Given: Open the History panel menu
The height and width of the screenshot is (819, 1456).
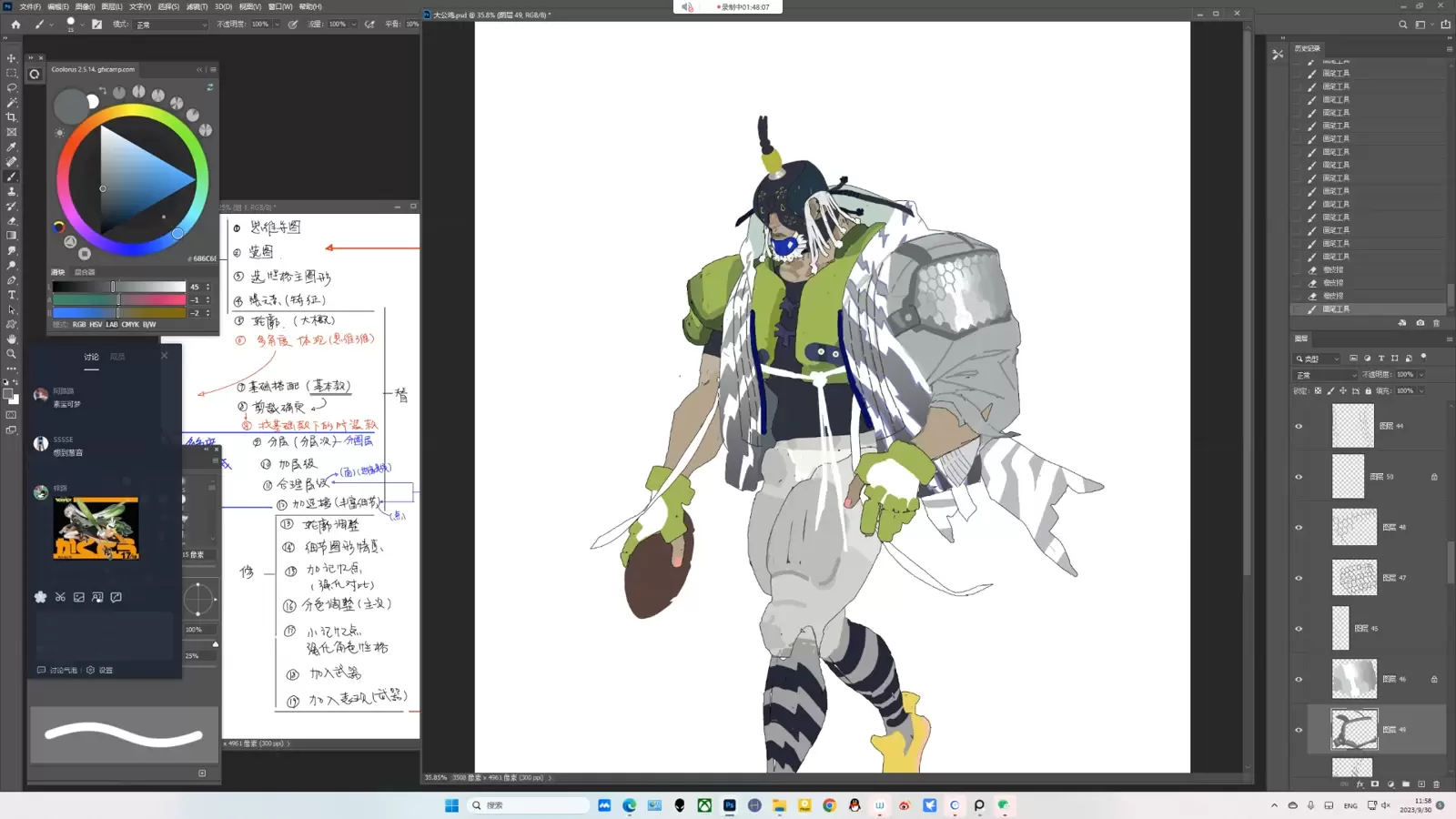Looking at the screenshot, I should (1449, 48).
